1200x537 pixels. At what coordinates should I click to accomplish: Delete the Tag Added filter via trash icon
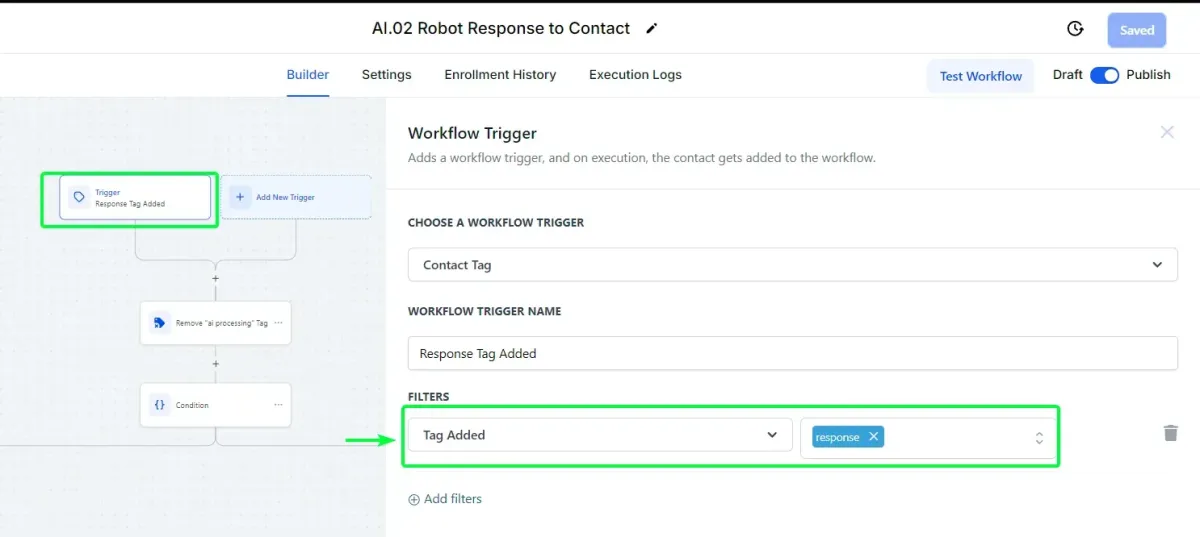1170,433
